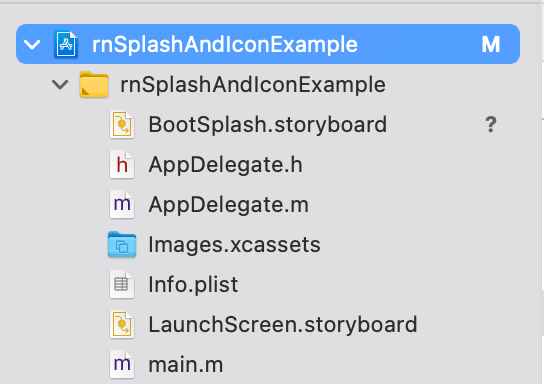Viewport: 544px width, 384px height.
Task: Select BootSplash.storyboard in the navigator
Action: (267, 125)
